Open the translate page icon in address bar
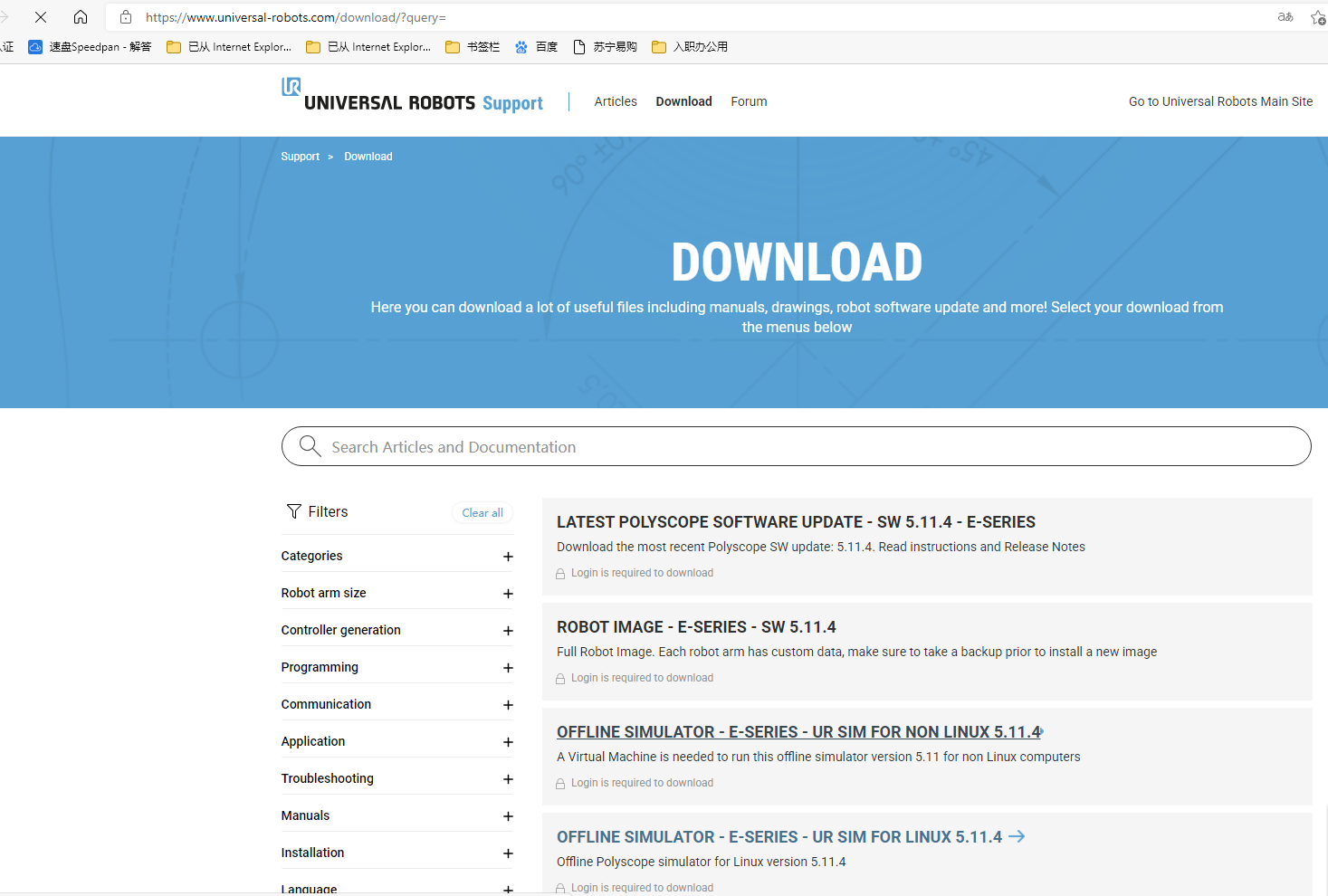 (1285, 17)
